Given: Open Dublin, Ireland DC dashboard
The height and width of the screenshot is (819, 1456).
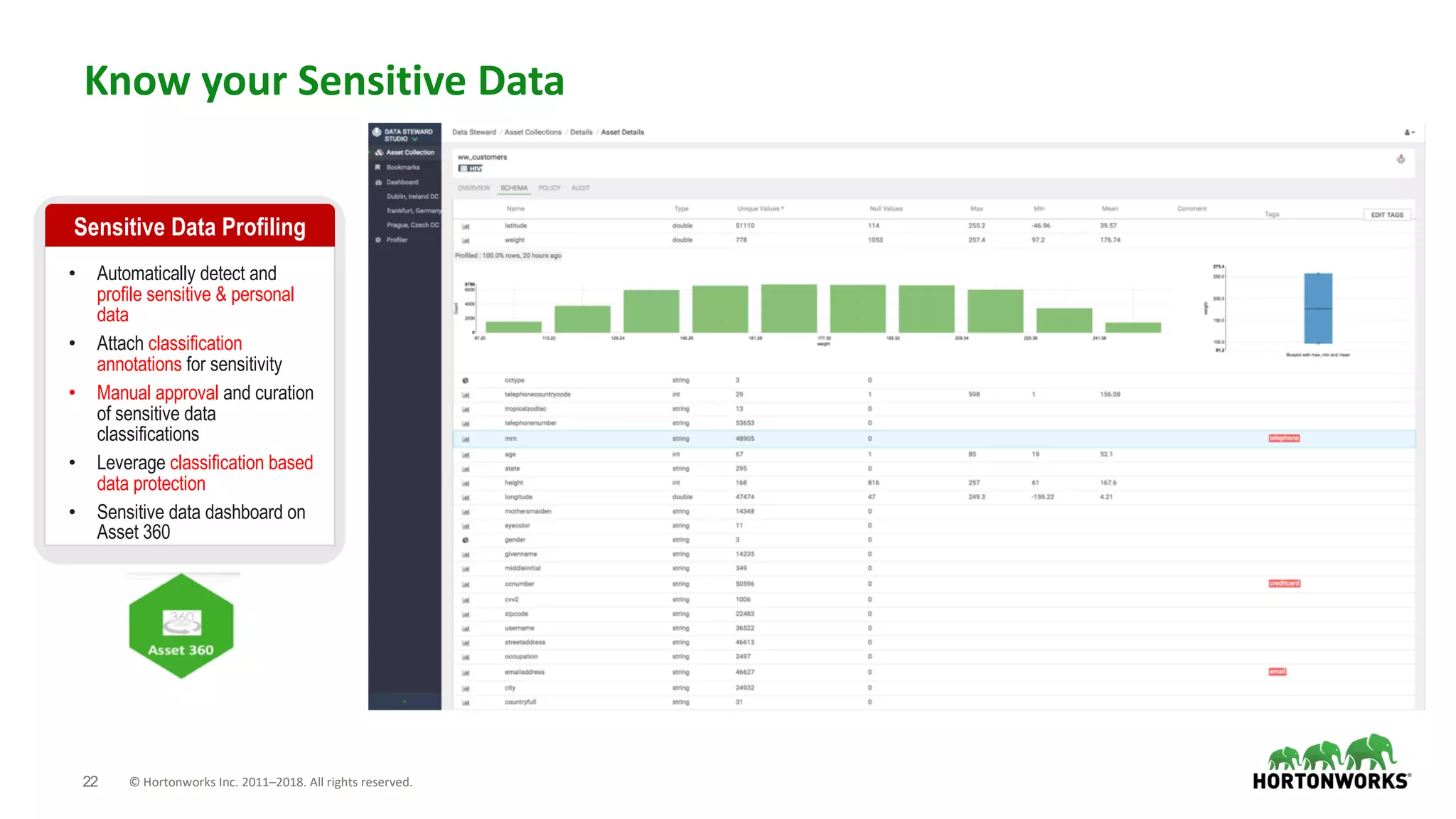Looking at the screenshot, I should [x=412, y=196].
